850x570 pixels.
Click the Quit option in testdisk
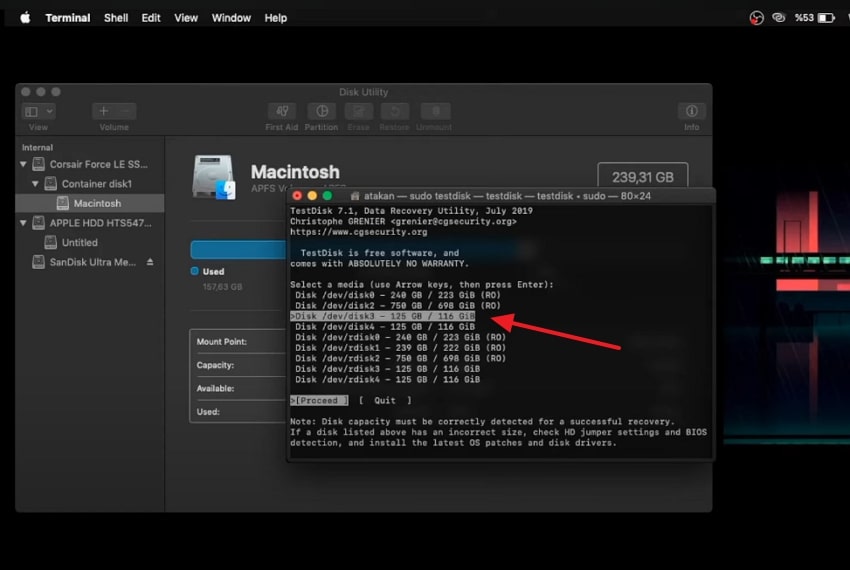385,400
